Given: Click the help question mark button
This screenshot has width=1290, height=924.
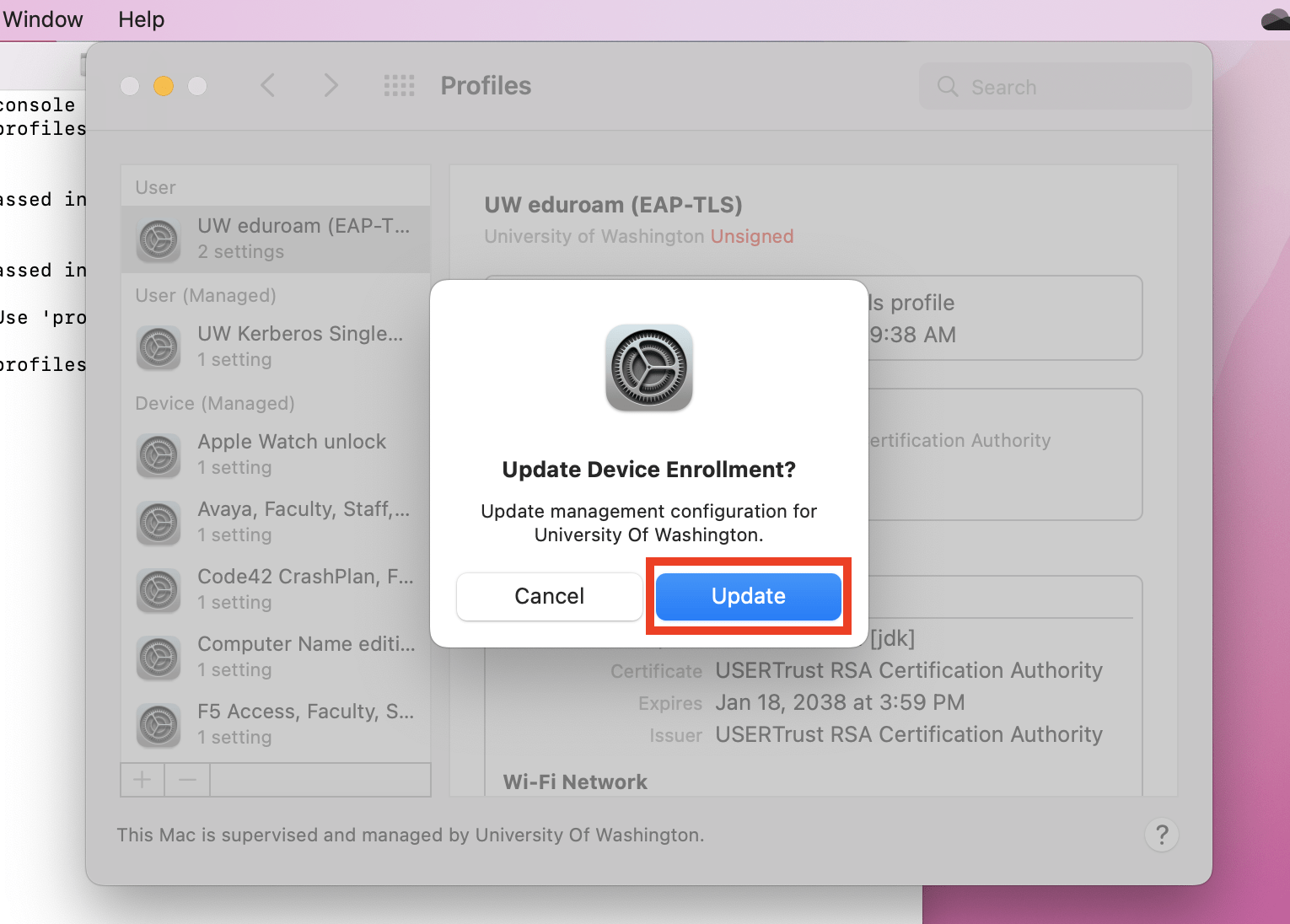Looking at the screenshot, I should point(1161,835).
